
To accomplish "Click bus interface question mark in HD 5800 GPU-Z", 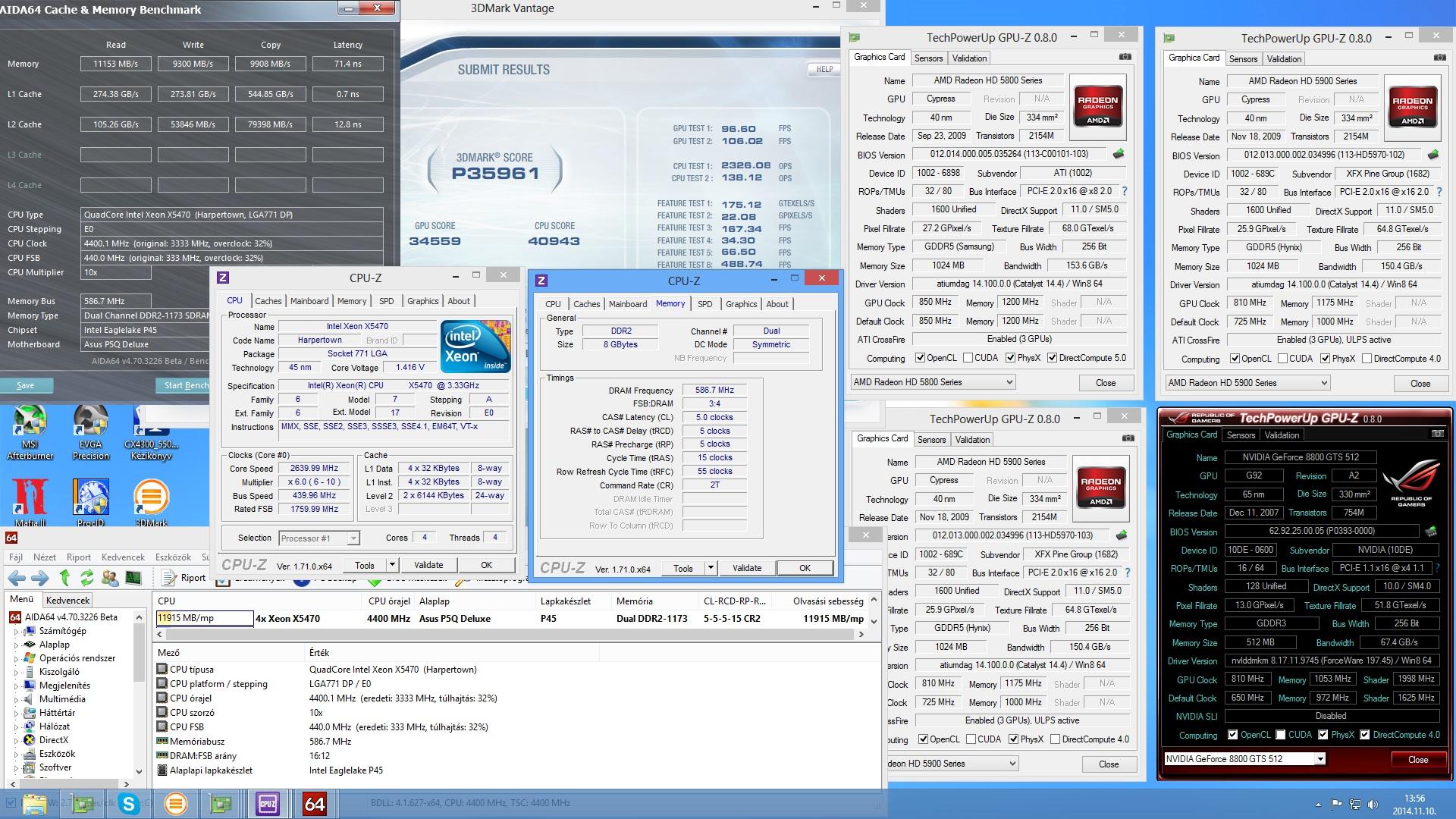I will [x=1125, y=191].
